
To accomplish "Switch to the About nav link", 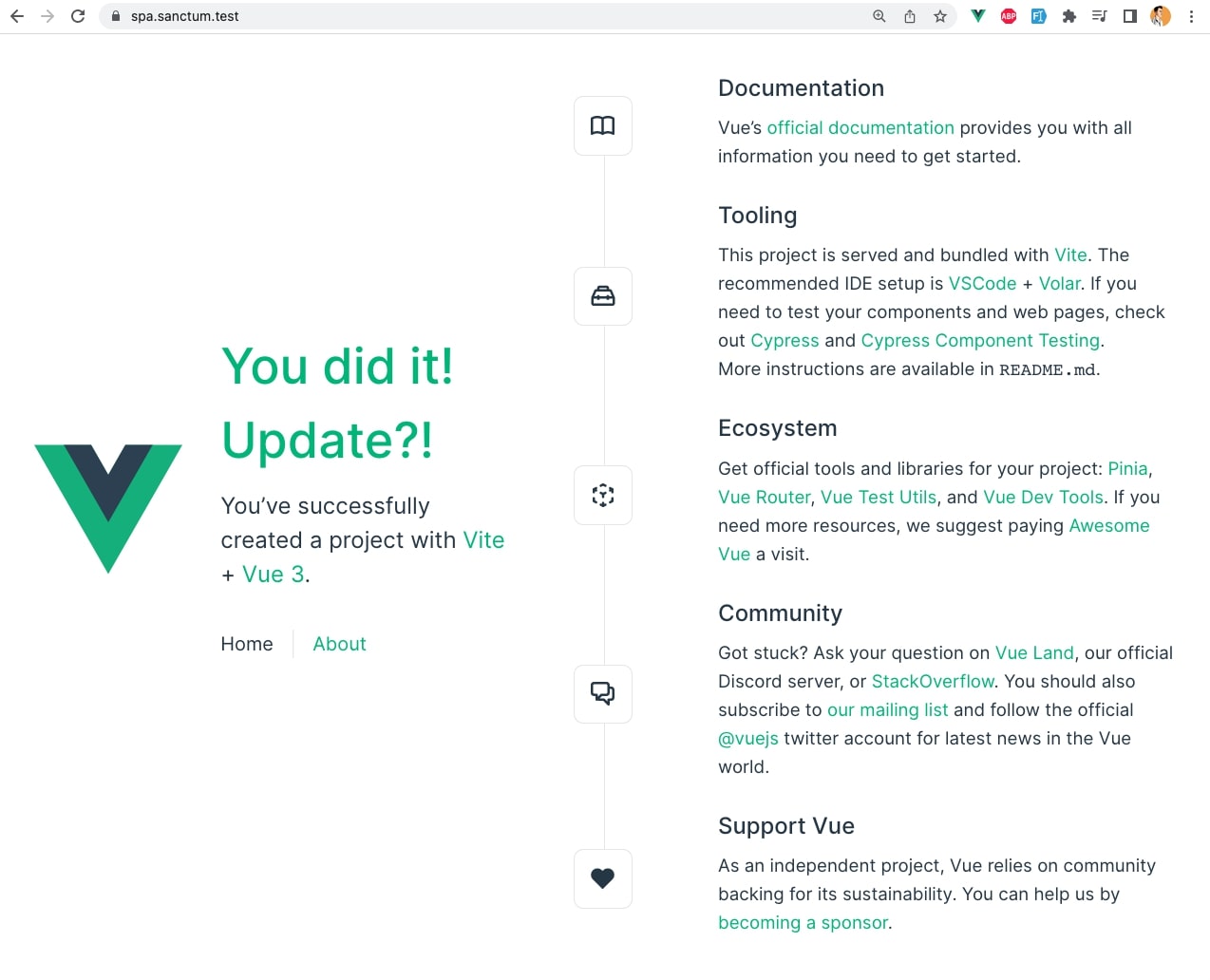I will [x=339, y=644].
